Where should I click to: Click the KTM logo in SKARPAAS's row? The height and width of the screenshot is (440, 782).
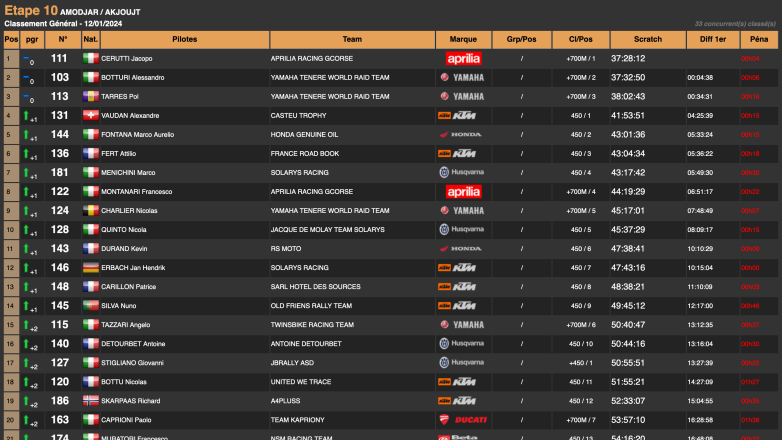coord(457,401)
